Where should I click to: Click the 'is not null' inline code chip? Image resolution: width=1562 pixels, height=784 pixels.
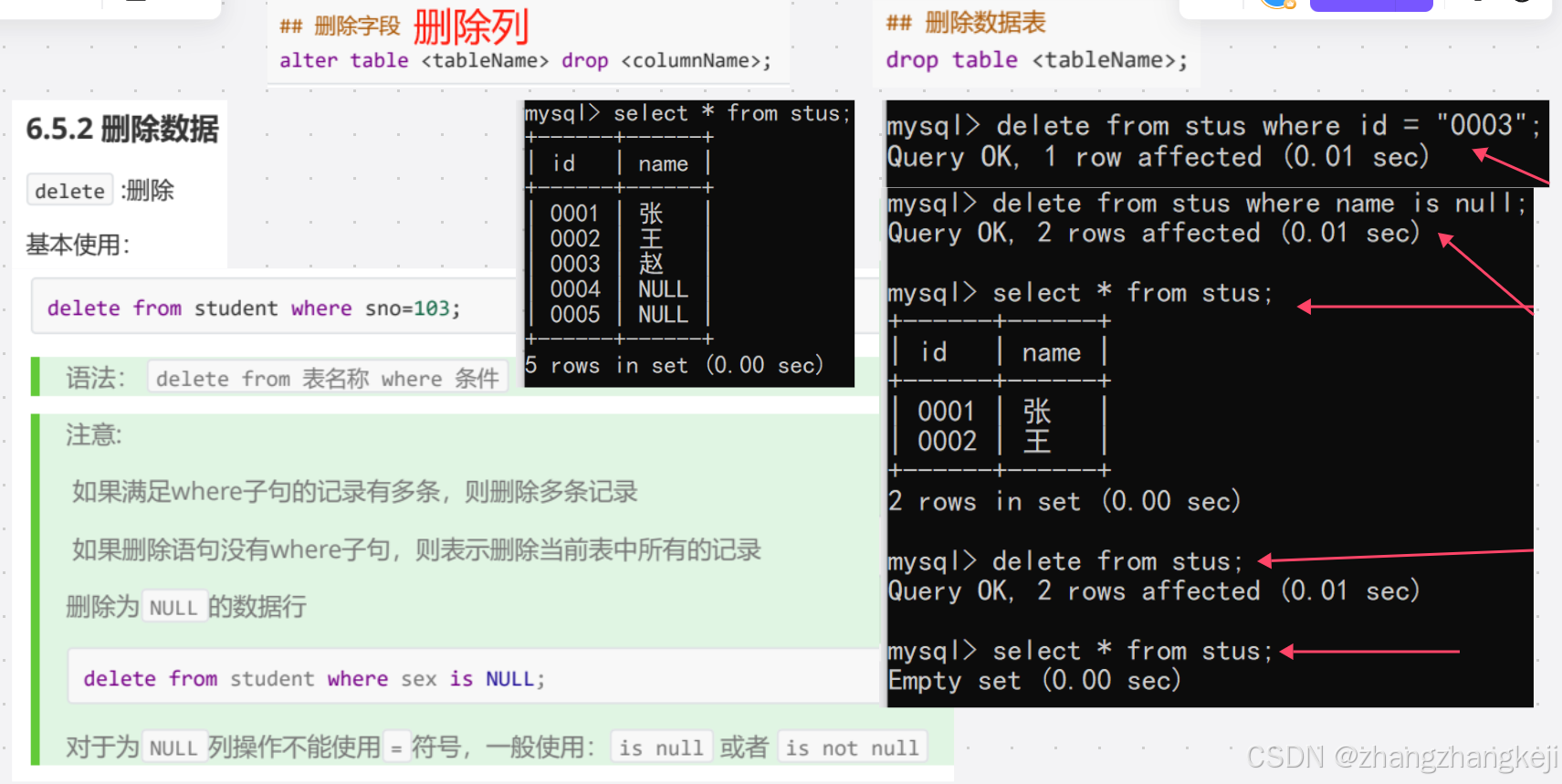852,747
